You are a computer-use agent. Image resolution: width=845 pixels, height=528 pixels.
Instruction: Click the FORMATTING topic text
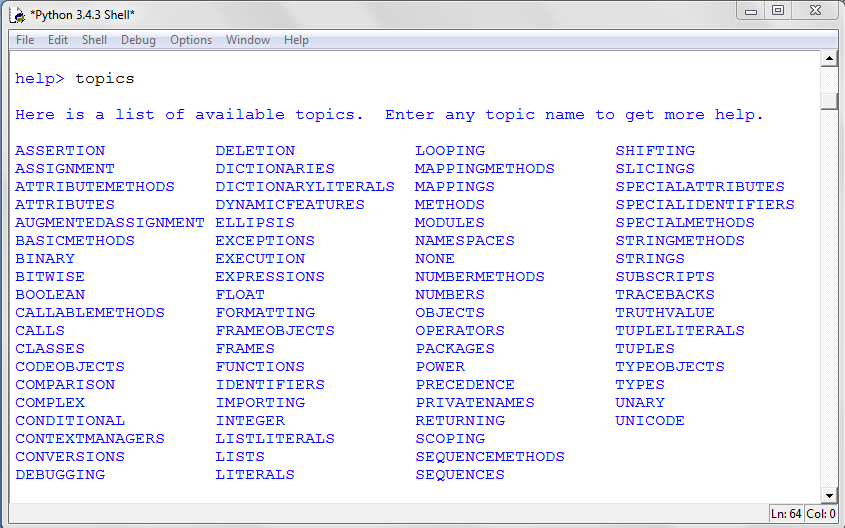click(265, 312)
